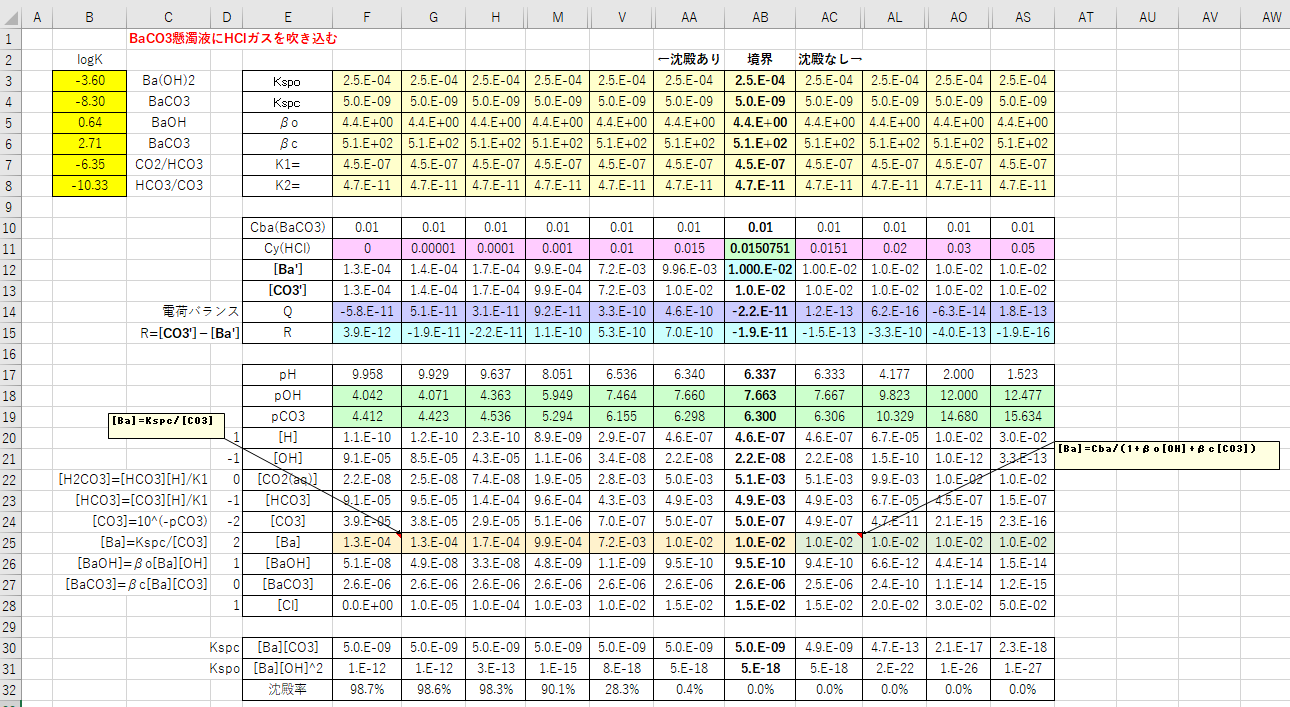Viewport: 1290px width, 707px height.
Task: Select the yellow cell with -8.30
Action: click(91, 101)
